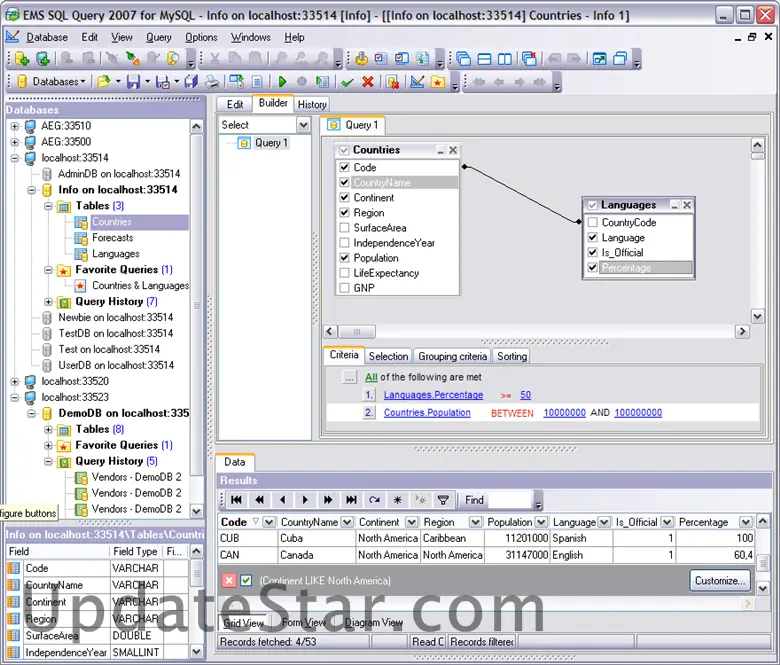The width and height of the screenshot is (780, 665).
Task: Uncheck the Is_Official field checkbox
Action: click(x=592, y=252)
